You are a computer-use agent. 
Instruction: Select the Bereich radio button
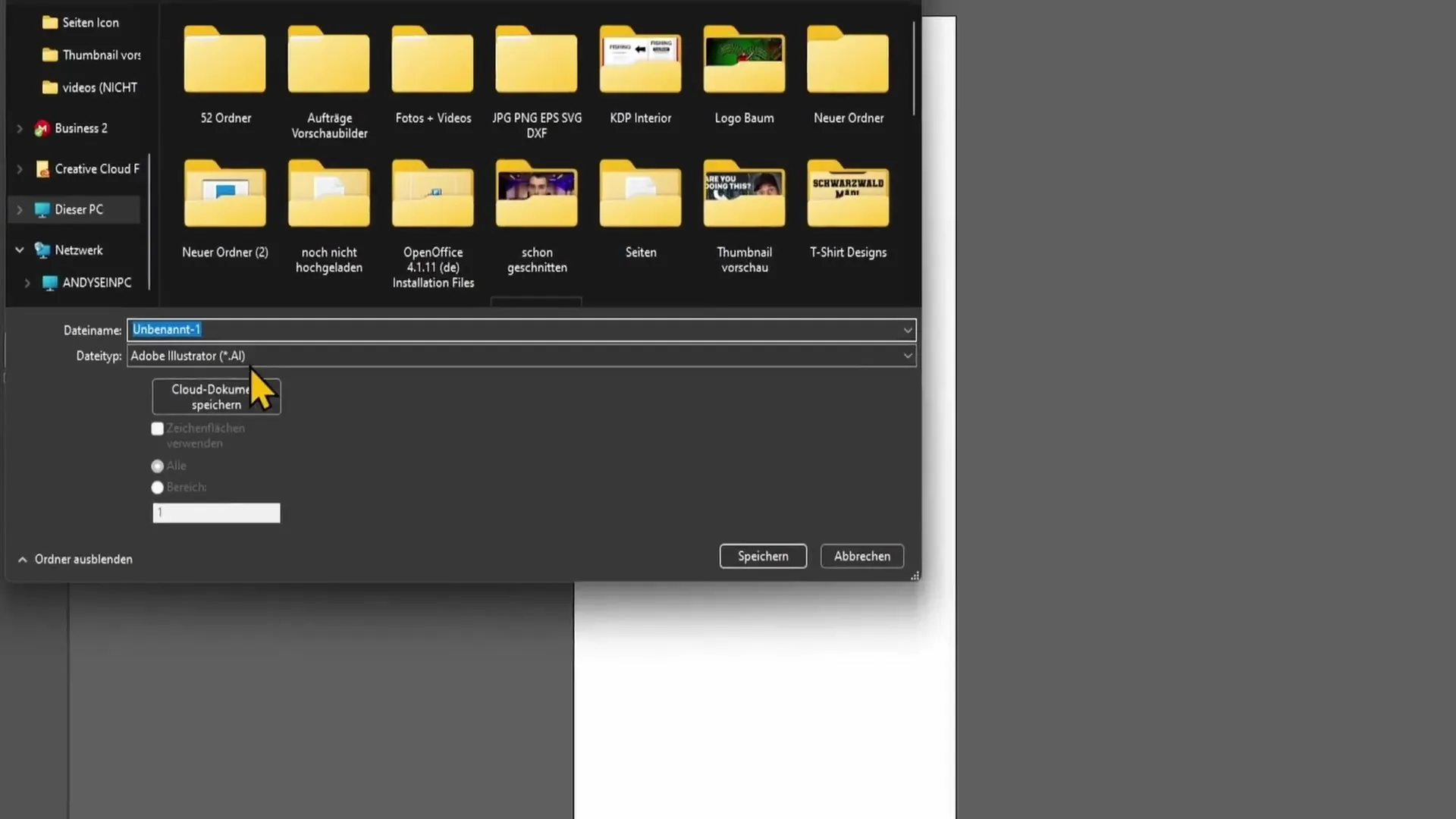pos(157,487)
